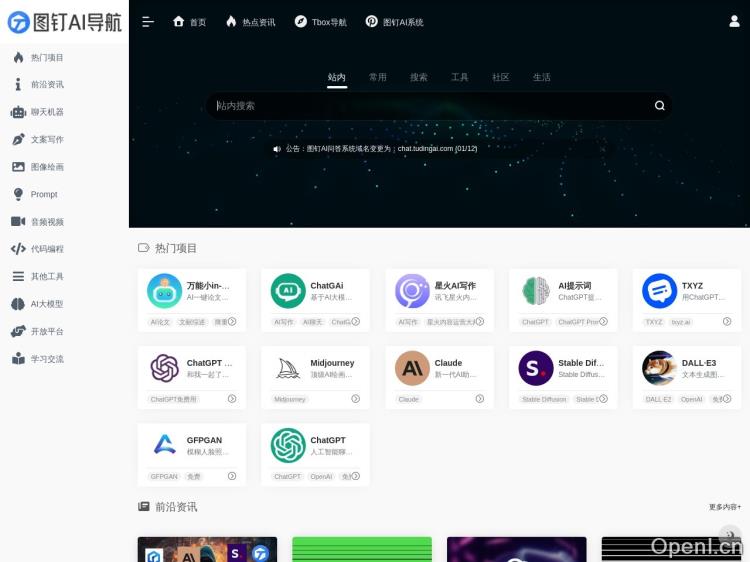Click the 热门项目 section heading

coord(176,248)
